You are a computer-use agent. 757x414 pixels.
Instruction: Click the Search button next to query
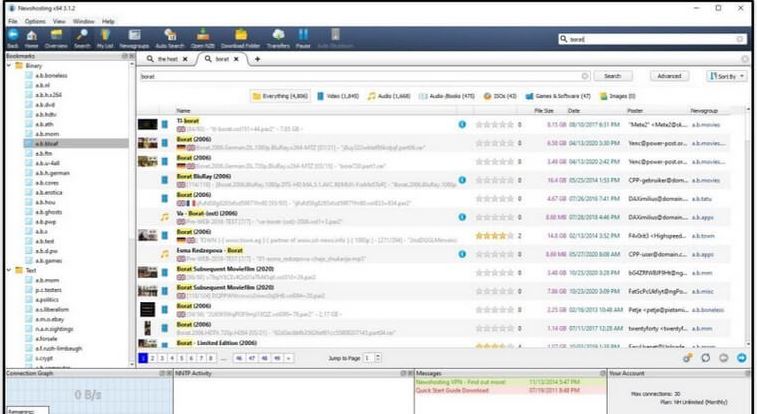tap(612, 76)
